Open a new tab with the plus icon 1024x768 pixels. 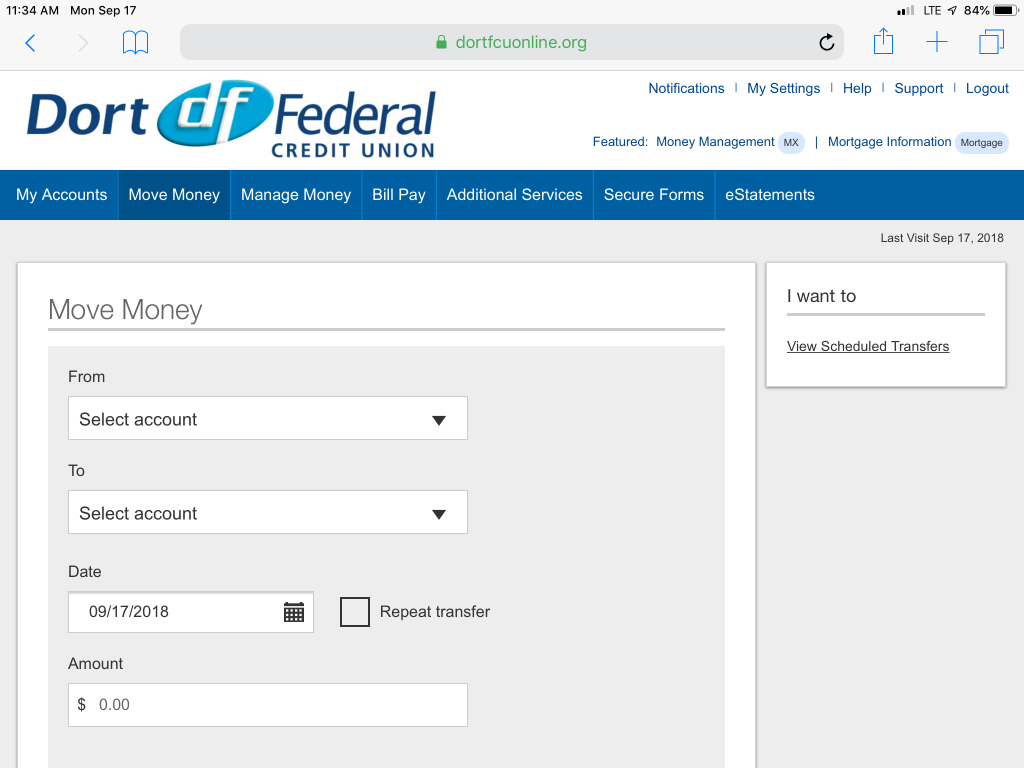936,42
